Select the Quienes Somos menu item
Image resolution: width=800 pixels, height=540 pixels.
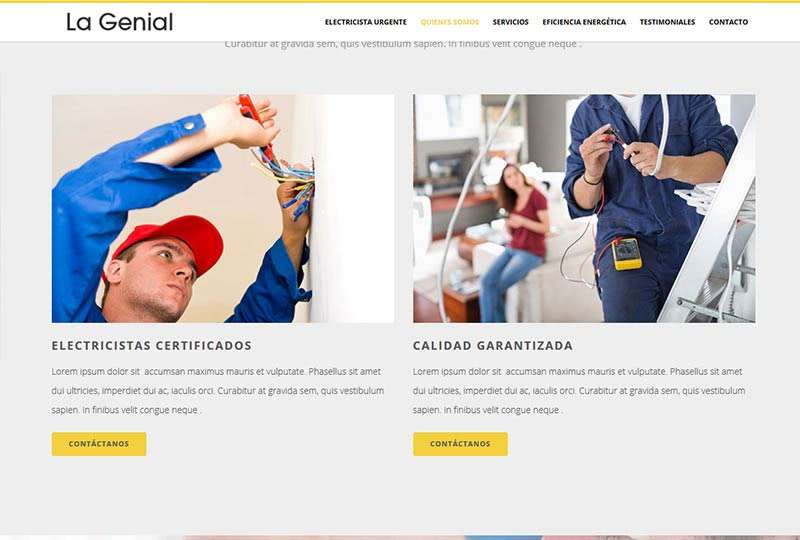point(449,22)
